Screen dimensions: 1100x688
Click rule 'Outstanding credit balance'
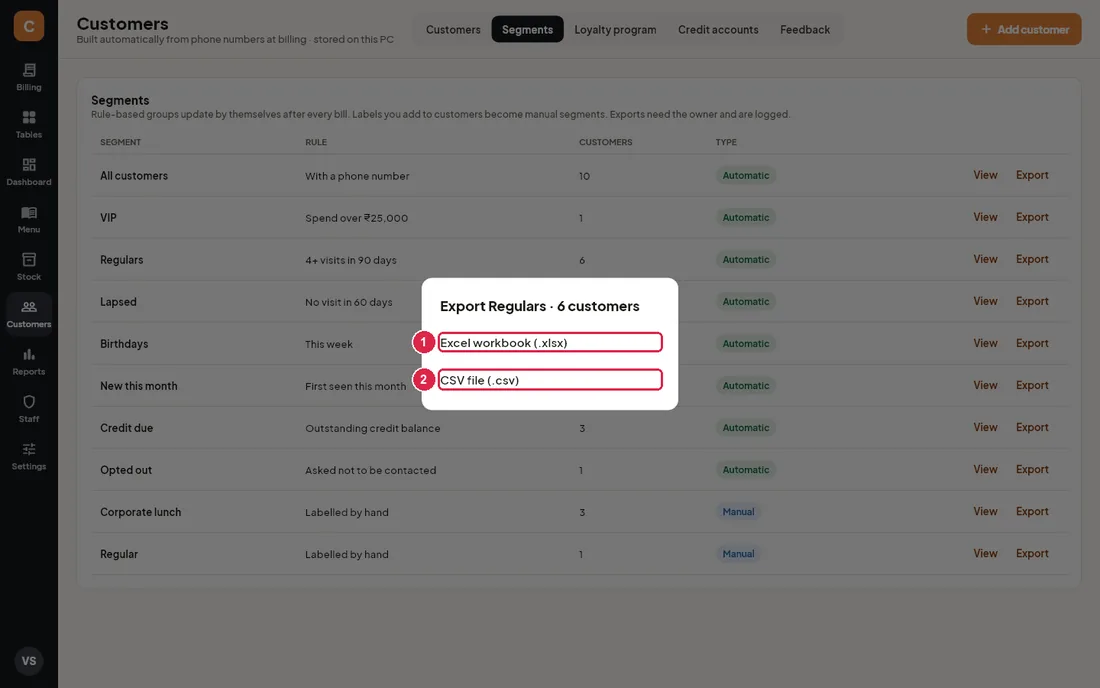coord(373,429)
